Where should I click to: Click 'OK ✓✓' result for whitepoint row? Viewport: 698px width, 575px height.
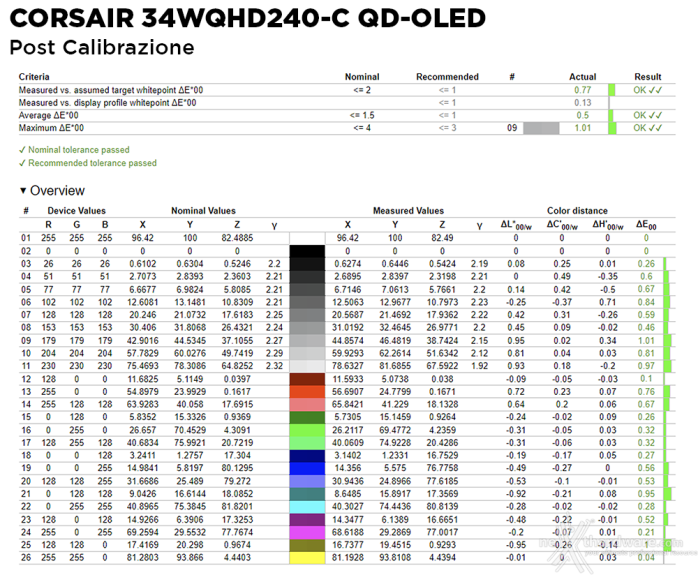(648, 90)
